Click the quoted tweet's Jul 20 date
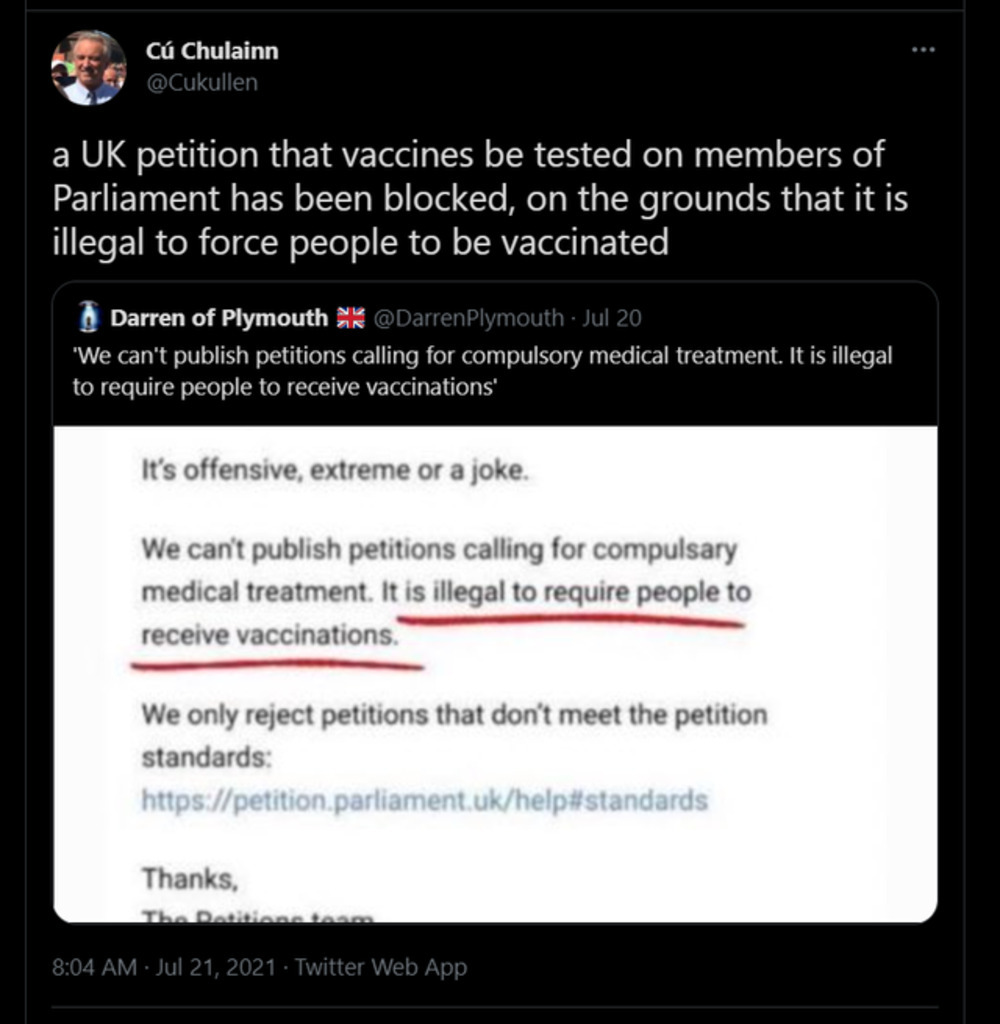Viewport: 1000px width, 1024px height. pos(611,319)
